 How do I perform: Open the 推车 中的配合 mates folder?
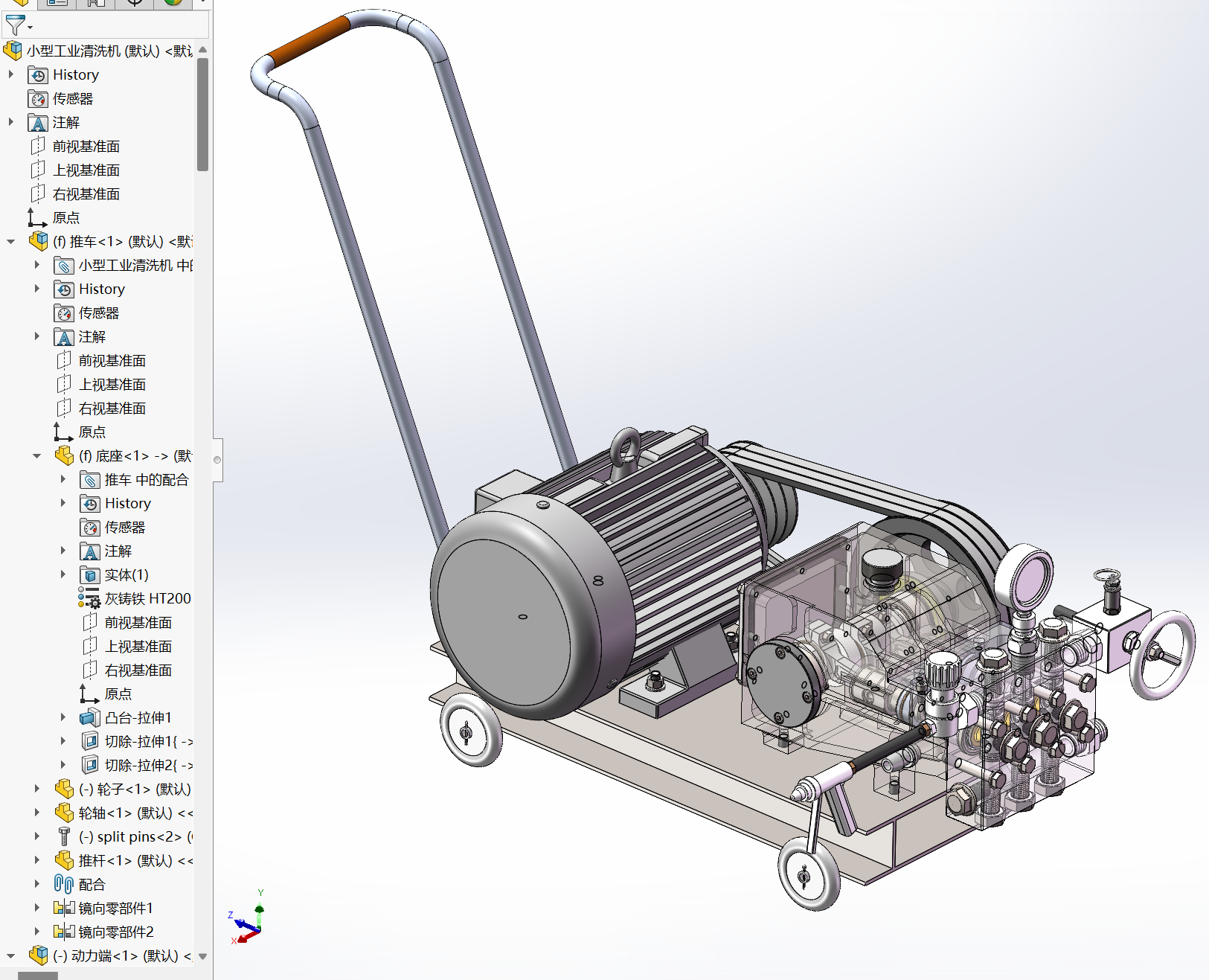click(x=146, y=479)
